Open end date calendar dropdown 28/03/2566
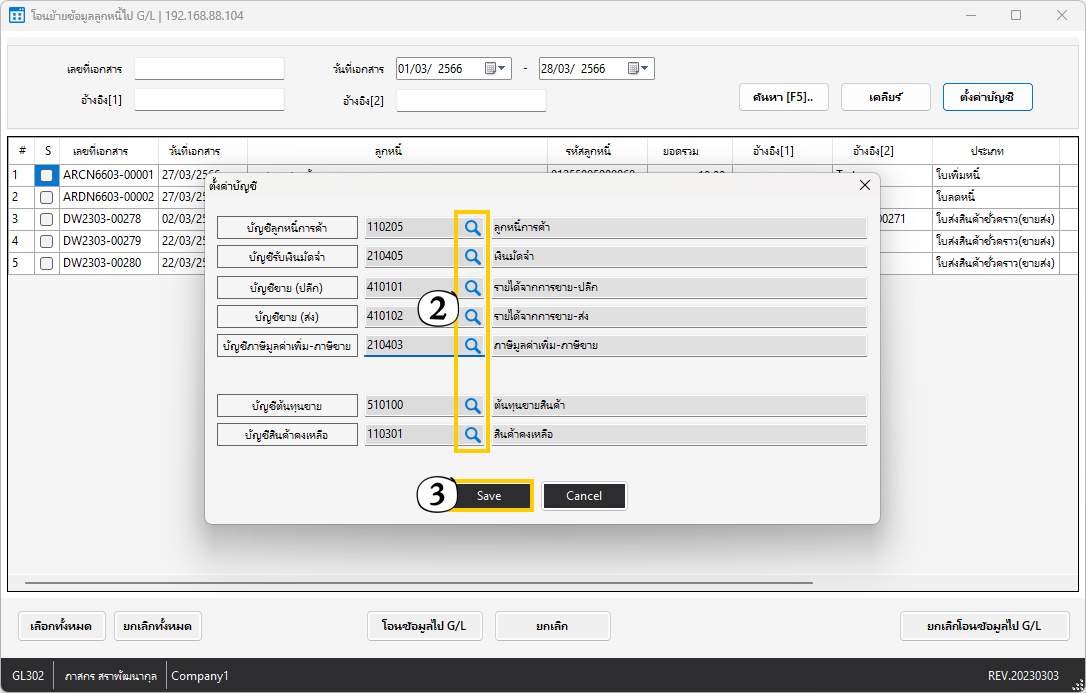Image resolution: width=1086 pixels, height=693 pixels. [639, 69]
